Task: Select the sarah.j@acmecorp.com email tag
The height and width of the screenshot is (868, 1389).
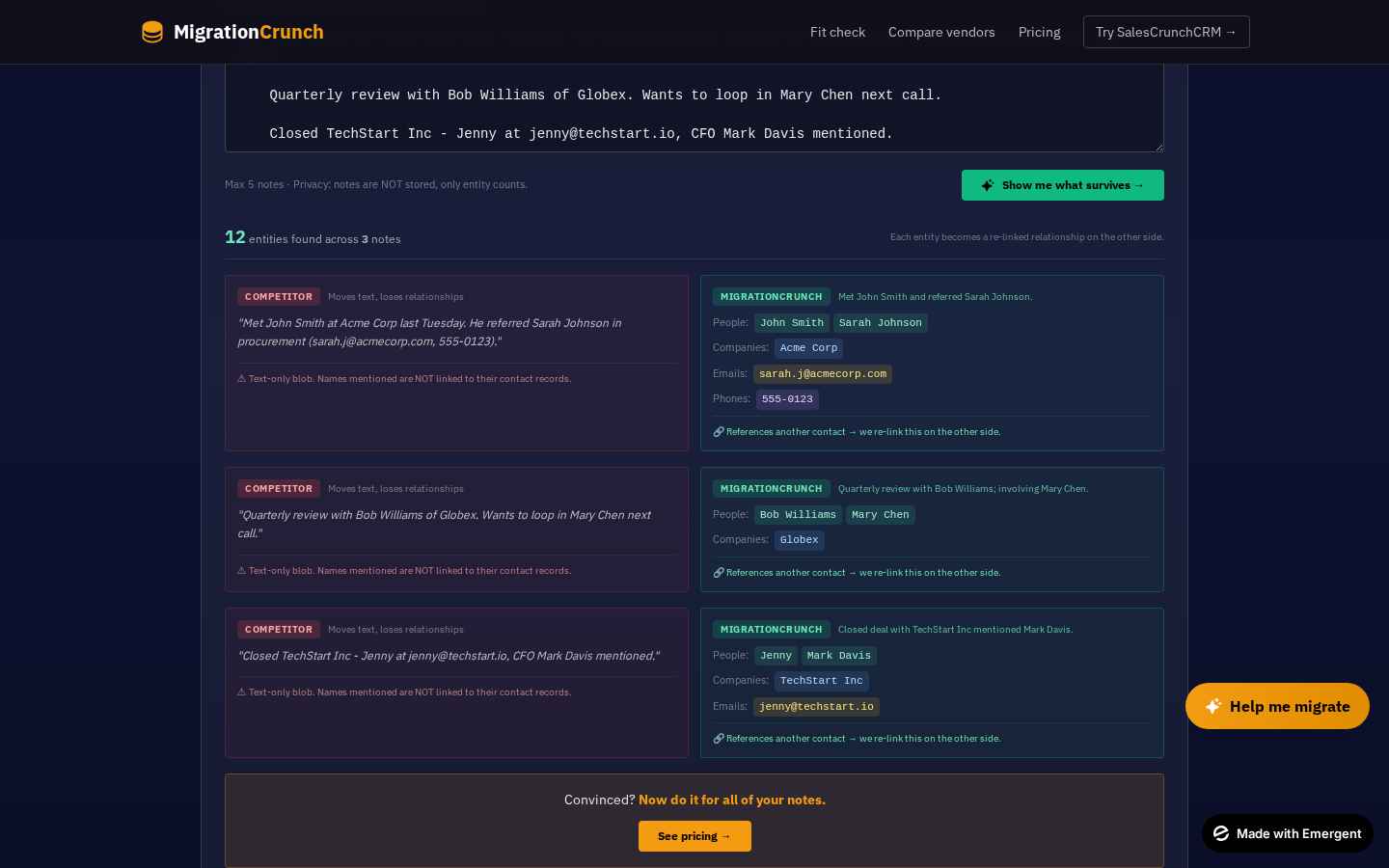Action: (x=822, y=374)
